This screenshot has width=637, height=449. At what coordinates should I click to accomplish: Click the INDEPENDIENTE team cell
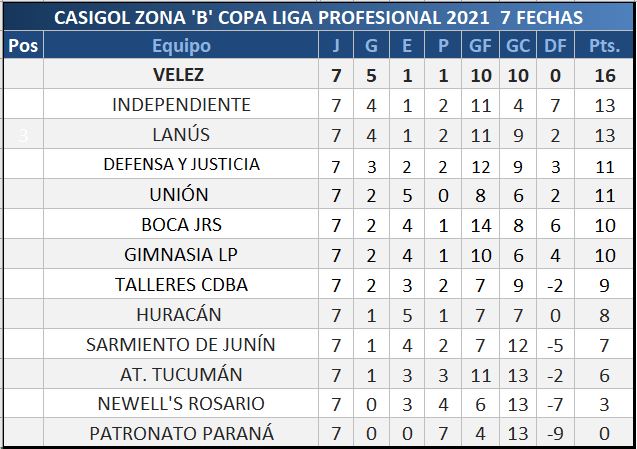[x=181, y=105]
